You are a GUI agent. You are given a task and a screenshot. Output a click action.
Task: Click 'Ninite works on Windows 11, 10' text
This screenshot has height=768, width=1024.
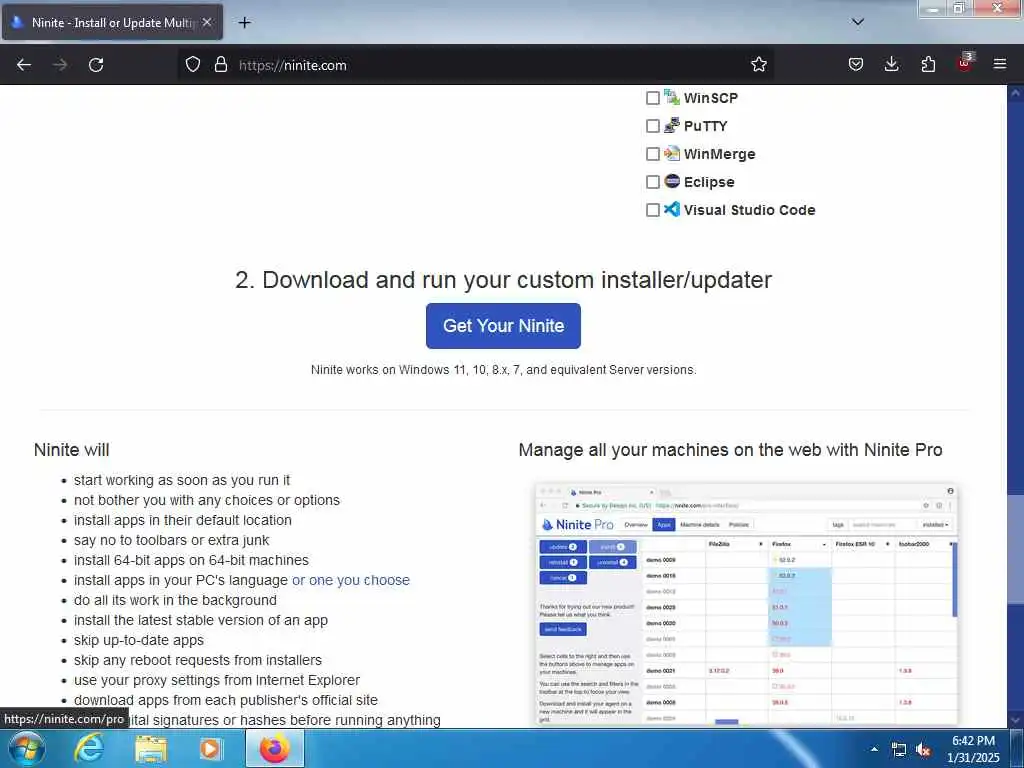pos(504,370)
